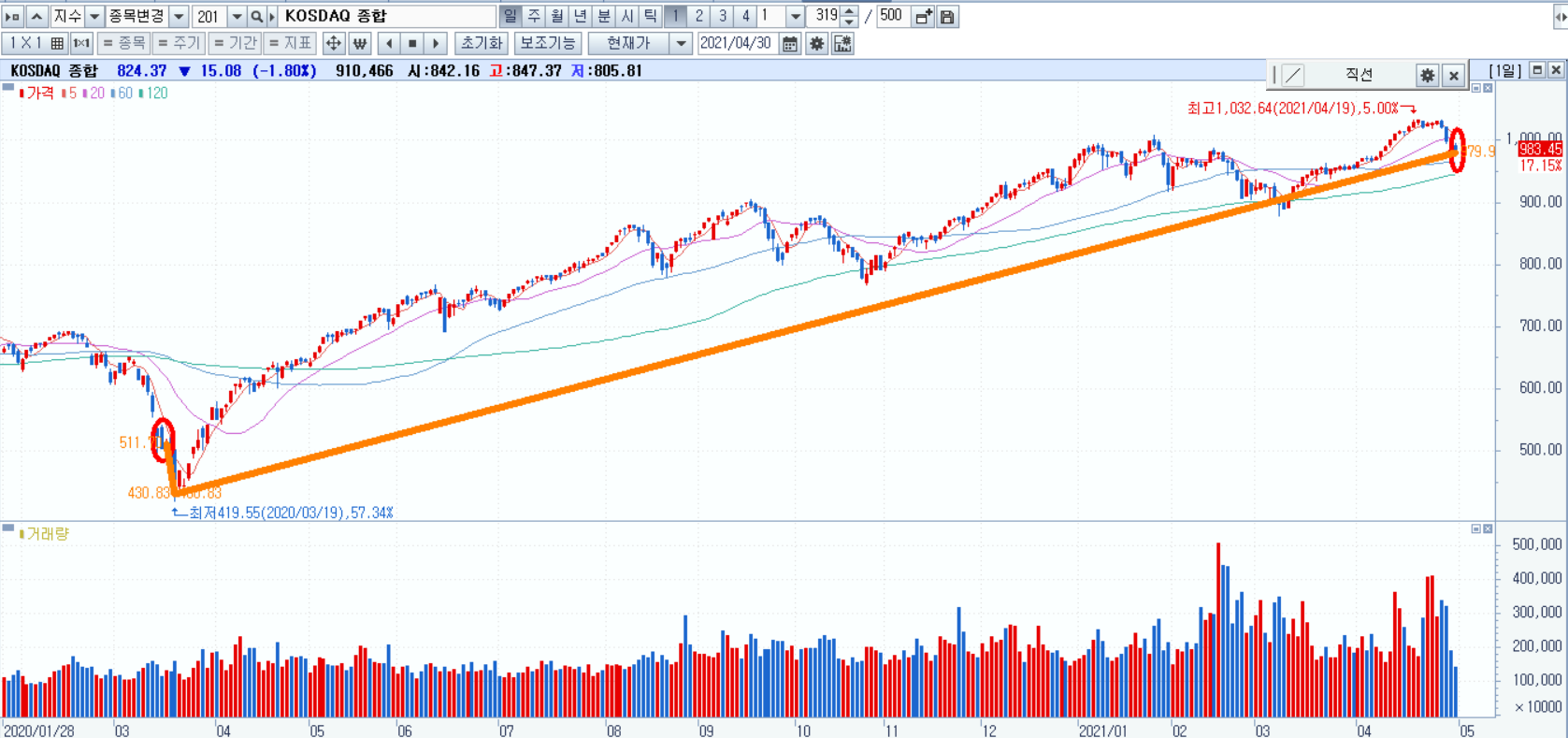Click the won currency symbol icon
The width and height of the screenshot is (1568, 738).
(x=360, y=43)
